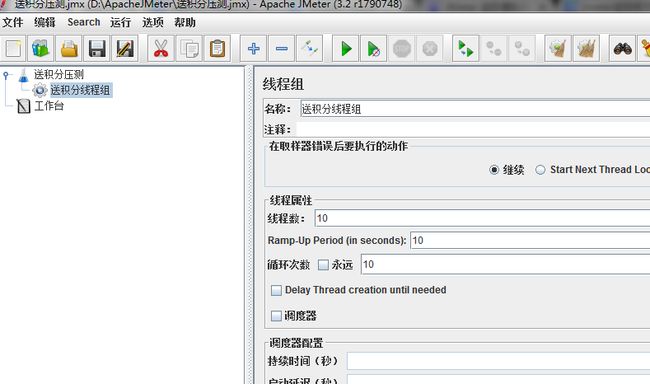Click Remote start all icon
The width and height of the screenshot is (650, 384).
tap(466, 49)
